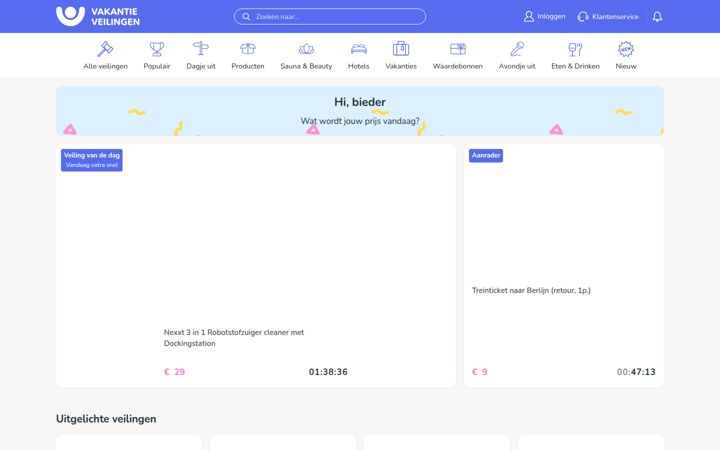
Task: Click the wine glass and fork icon
Action: pyautogui.click(x=575, y=49)
